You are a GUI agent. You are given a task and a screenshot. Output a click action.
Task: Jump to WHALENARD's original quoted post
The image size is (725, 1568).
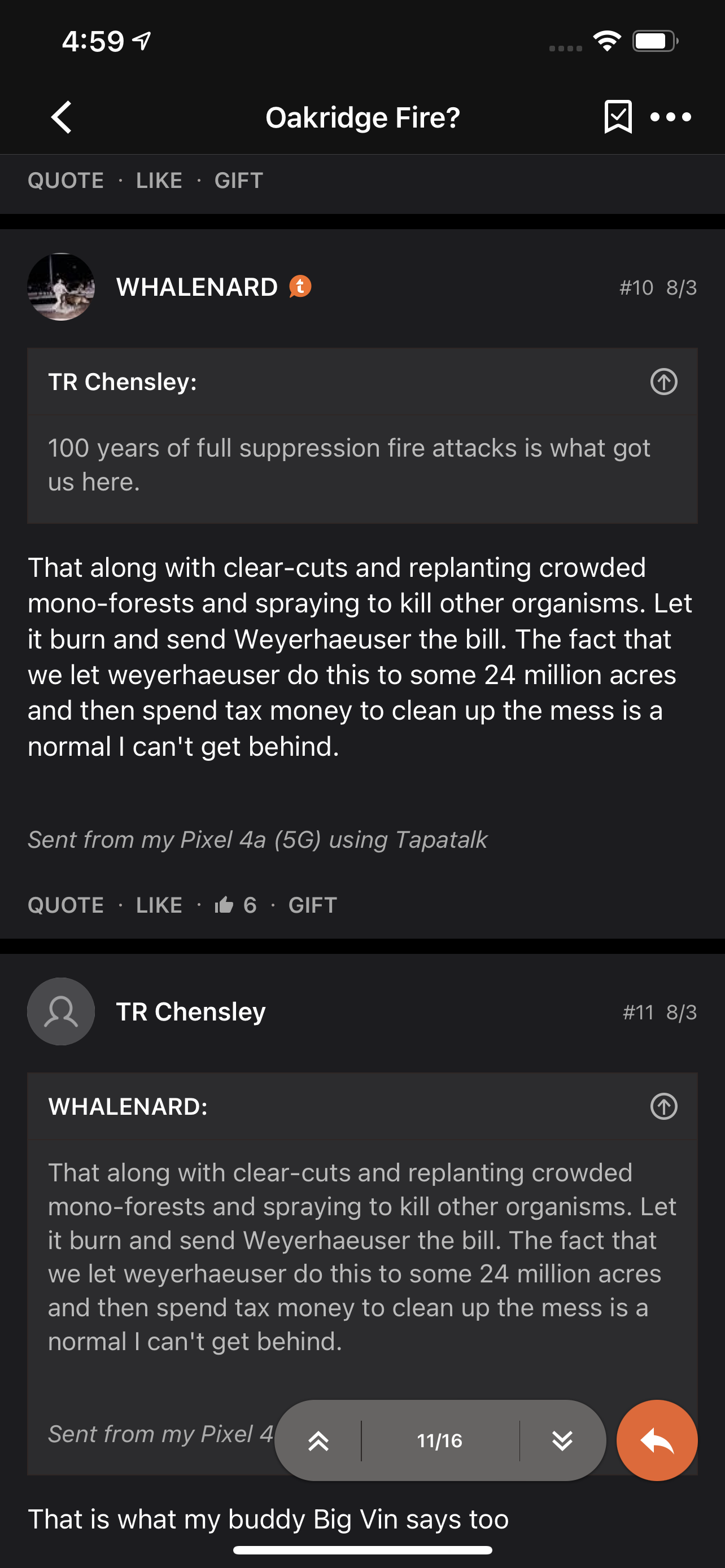pos(663,1107)
